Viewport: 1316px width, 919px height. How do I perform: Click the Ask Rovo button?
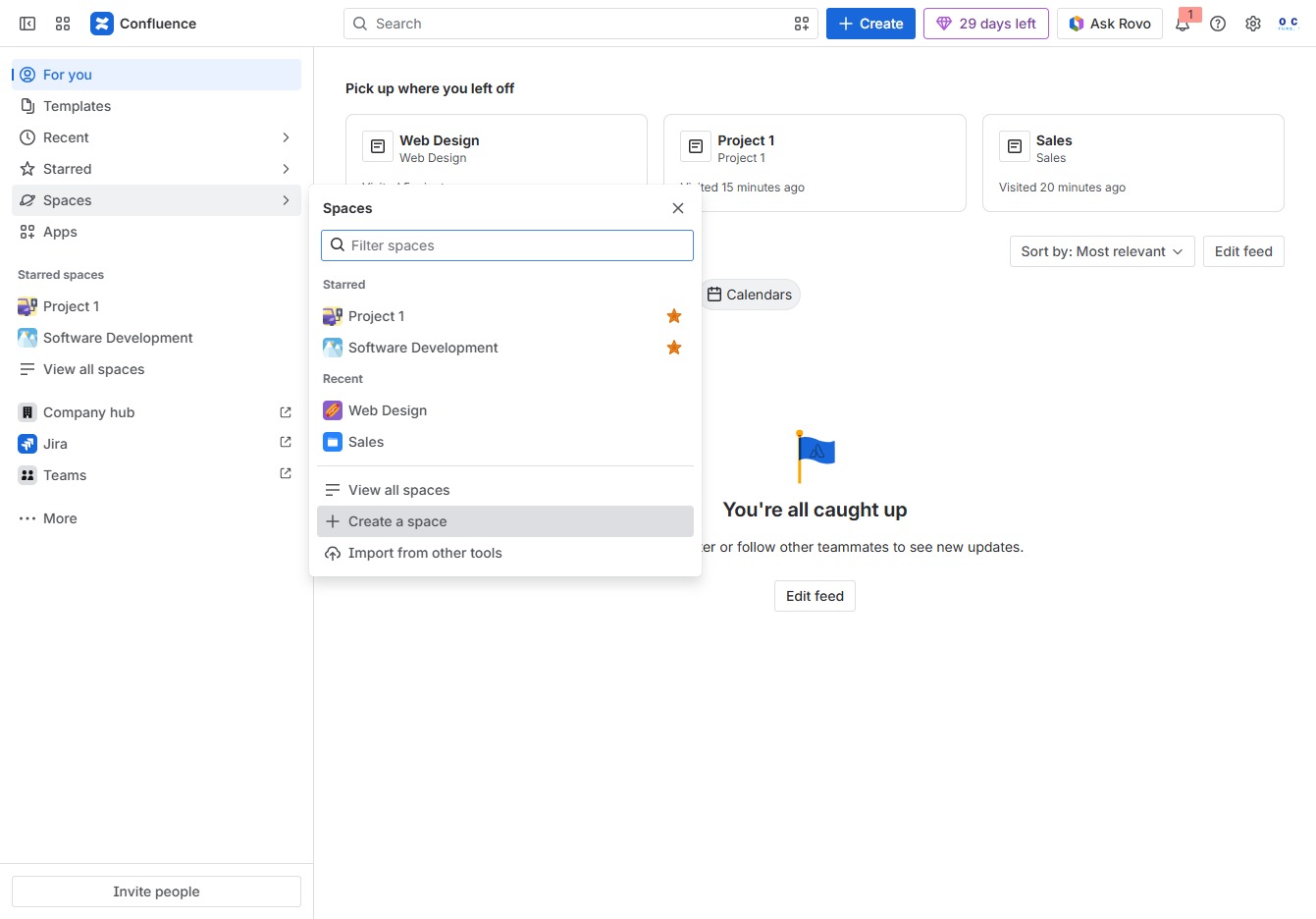point(1110,24)
